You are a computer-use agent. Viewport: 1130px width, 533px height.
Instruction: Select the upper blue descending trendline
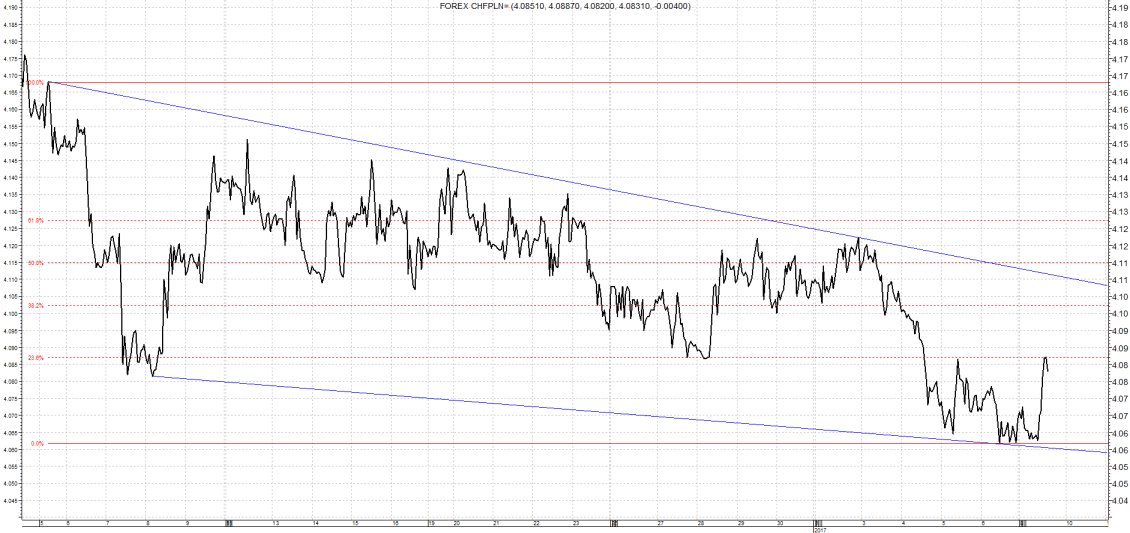(600, 190)
